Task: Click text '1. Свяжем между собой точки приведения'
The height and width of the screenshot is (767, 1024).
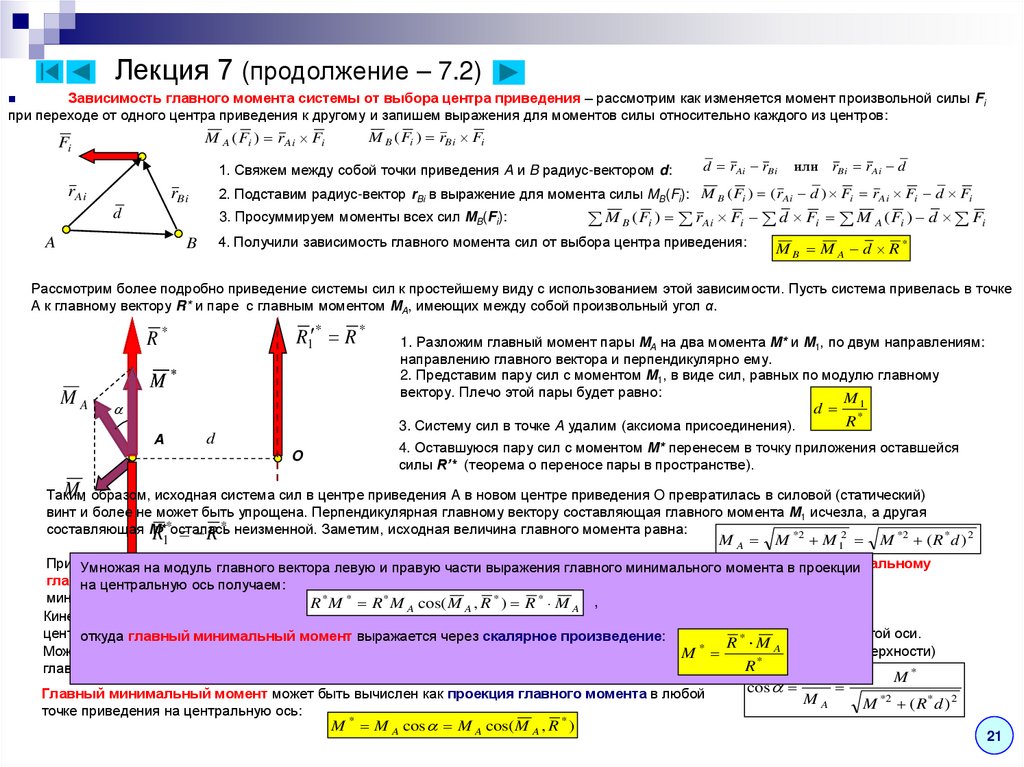Action: pyautogui.click(x=445, y=171)
